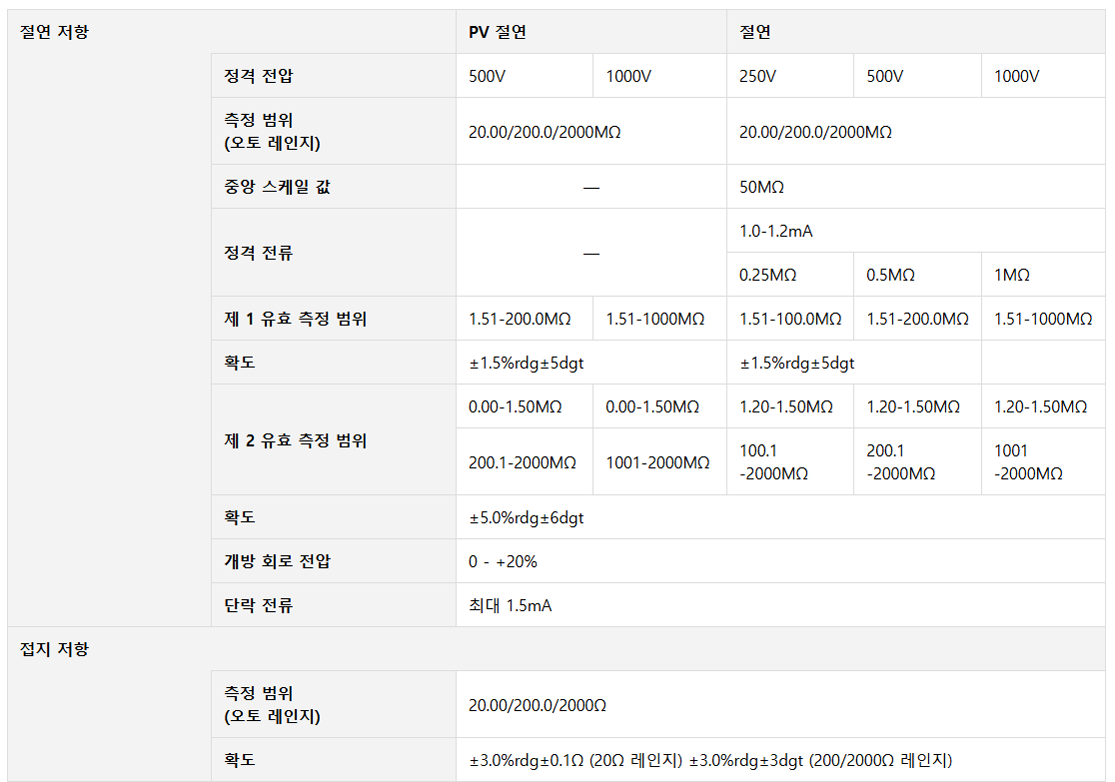The width and height of the screenshot is (1115, 782).
Task: Select the 50MΩ center scale value
Action: pyautogui.click(x=764, y=187)
